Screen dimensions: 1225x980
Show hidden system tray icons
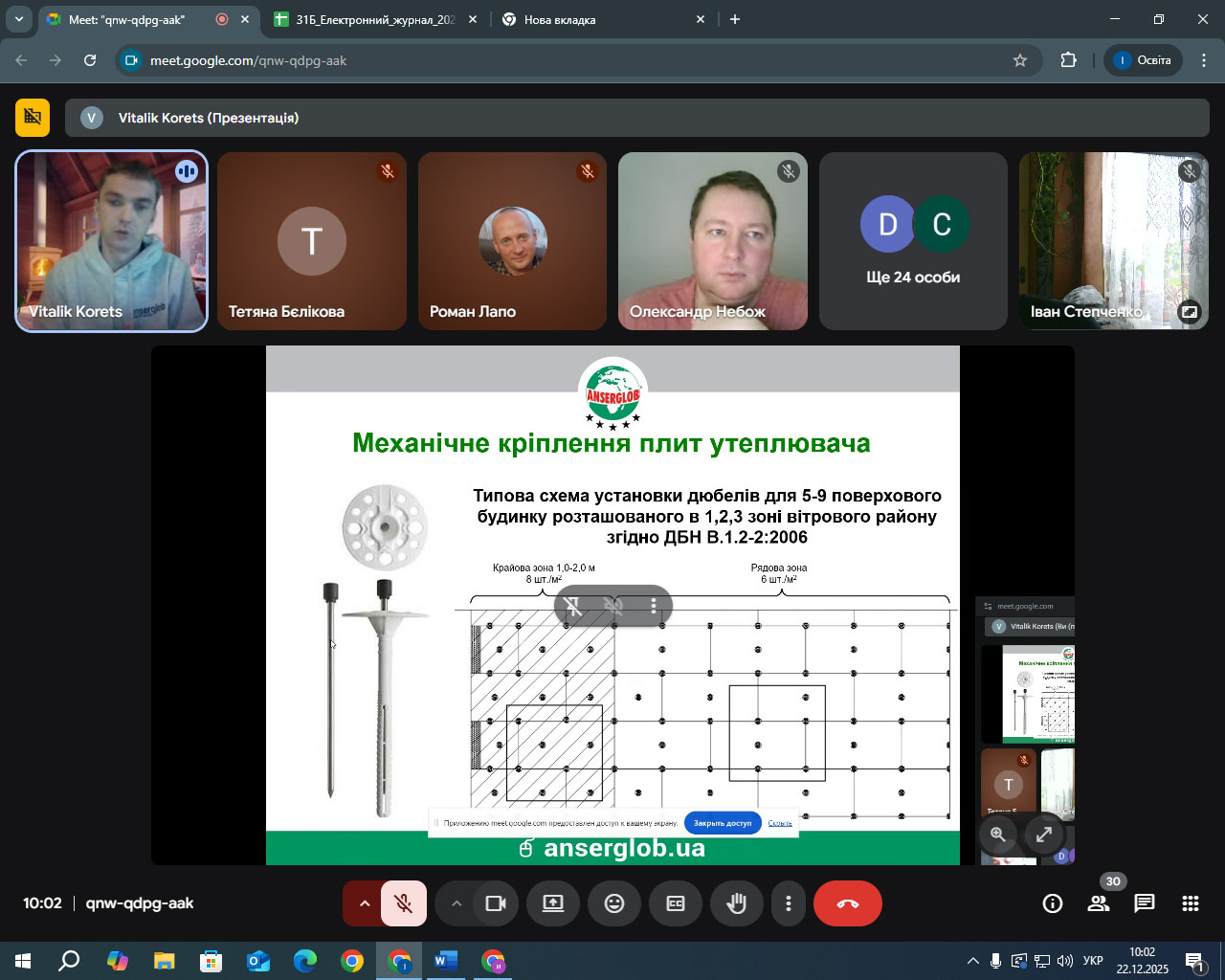coord(973,961)
